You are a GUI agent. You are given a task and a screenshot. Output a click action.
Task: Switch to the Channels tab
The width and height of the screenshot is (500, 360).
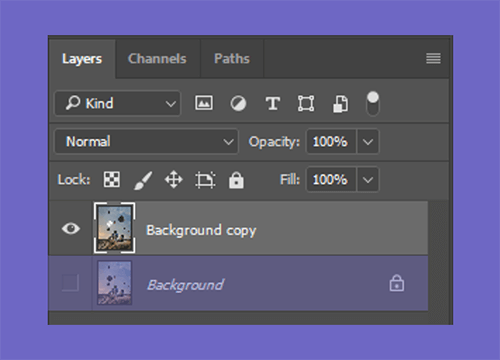157,59
